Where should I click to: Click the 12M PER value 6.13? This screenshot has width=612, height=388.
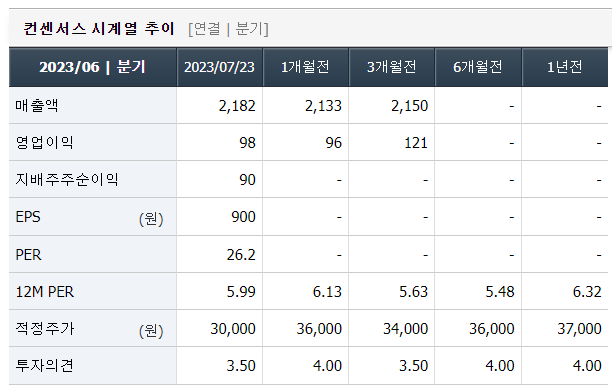coord(327,292)
